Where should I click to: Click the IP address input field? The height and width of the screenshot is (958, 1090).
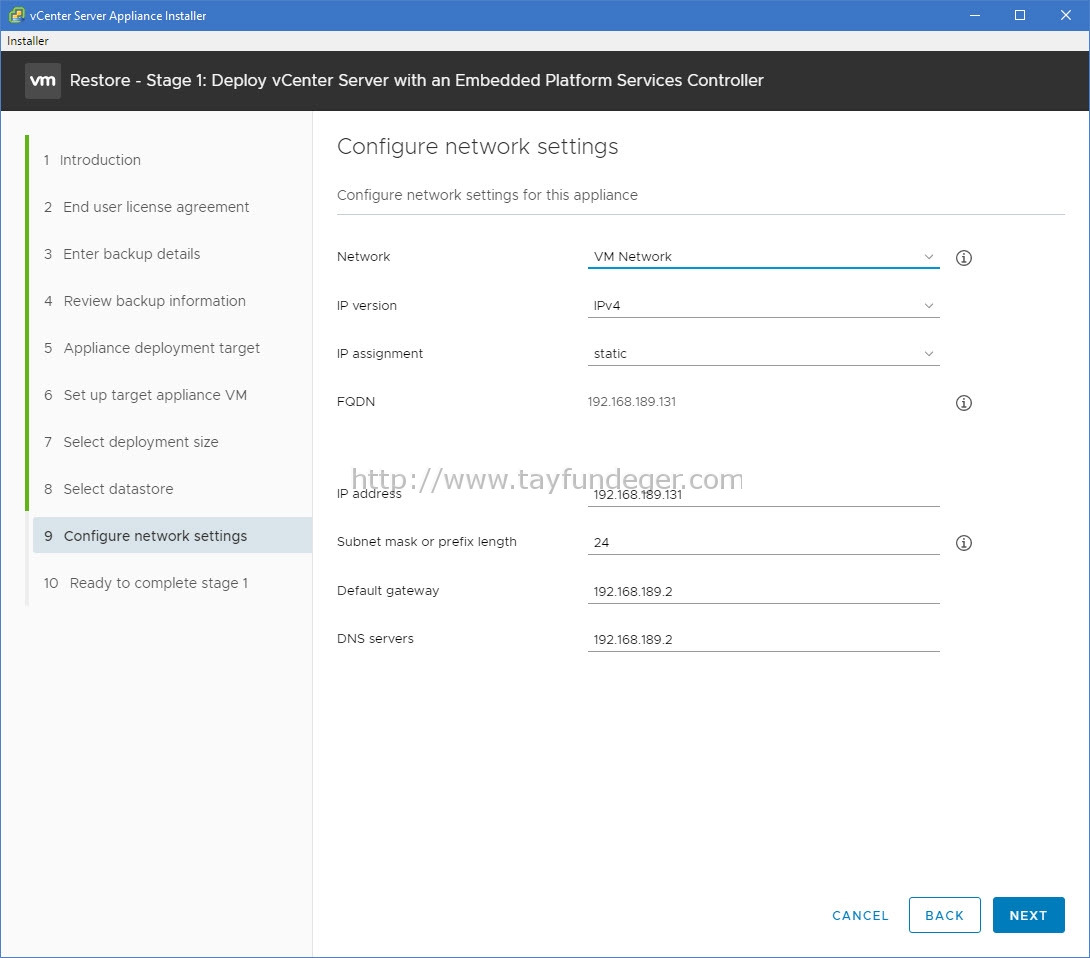pos(763,494)
